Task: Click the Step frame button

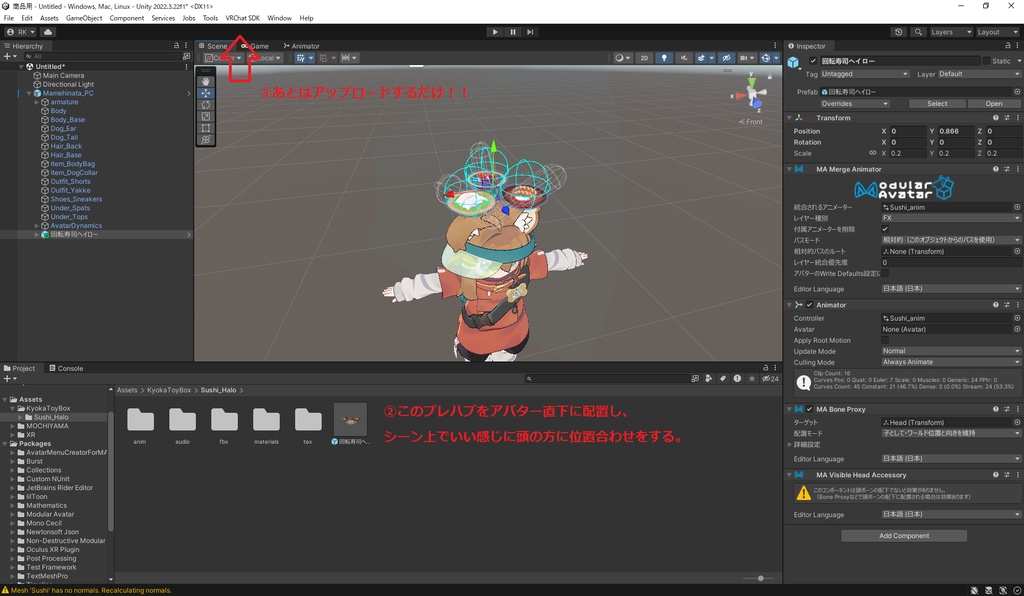Action: pyautogui.click(x=530, y=32)
